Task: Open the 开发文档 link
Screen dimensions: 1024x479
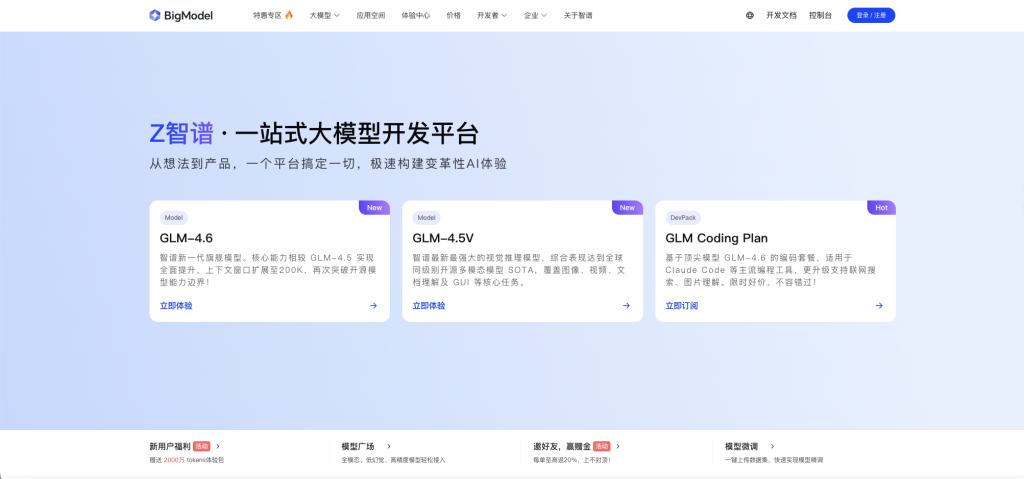Action: (781, 15)
